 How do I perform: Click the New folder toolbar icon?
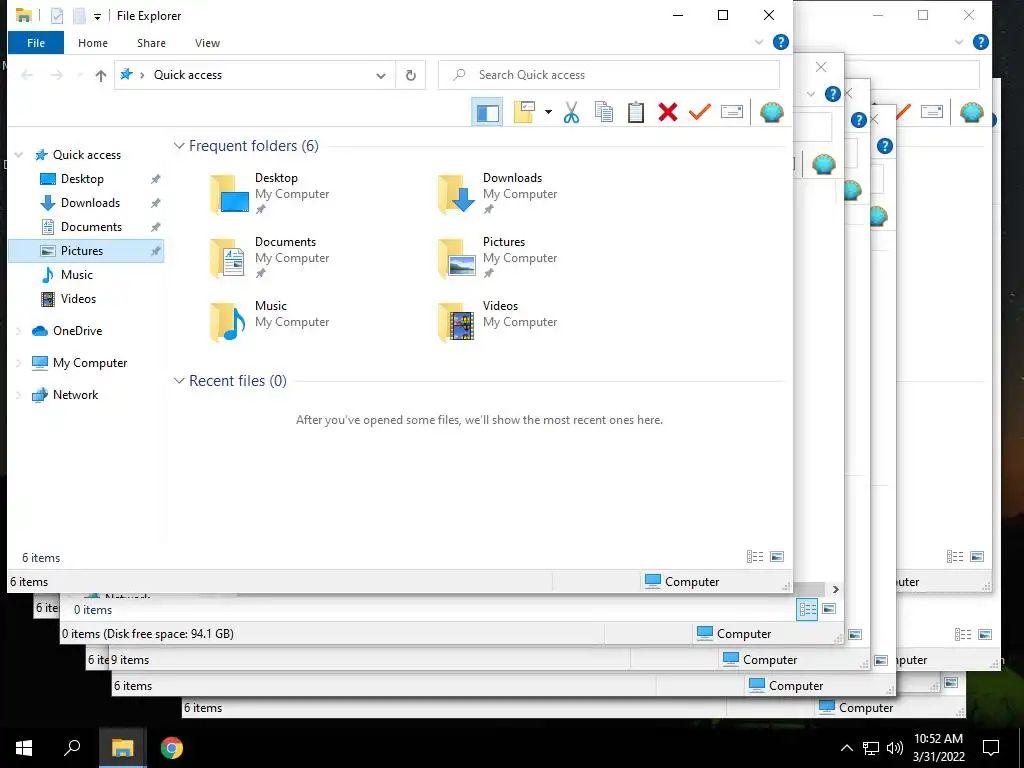click(x=524, y=112)
